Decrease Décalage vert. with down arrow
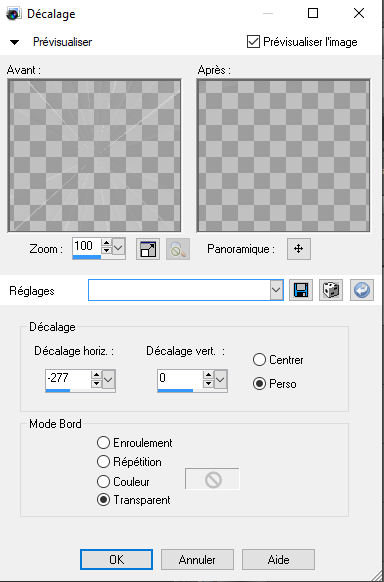The width and height of the screenshot is (384, 582). [x=209, y=384]
